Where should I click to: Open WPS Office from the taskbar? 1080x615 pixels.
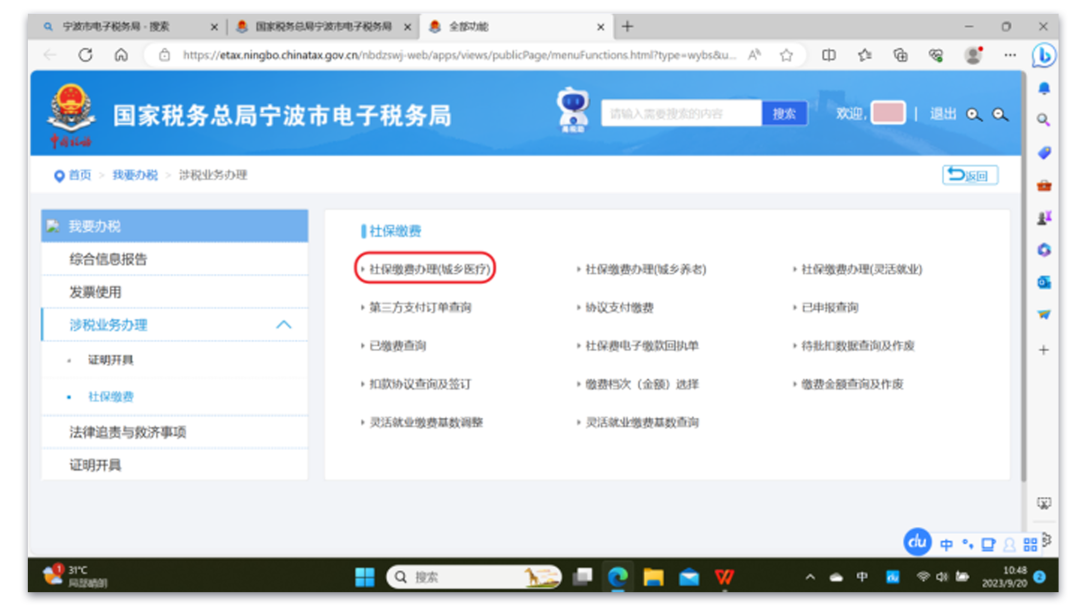coord(724,577)
